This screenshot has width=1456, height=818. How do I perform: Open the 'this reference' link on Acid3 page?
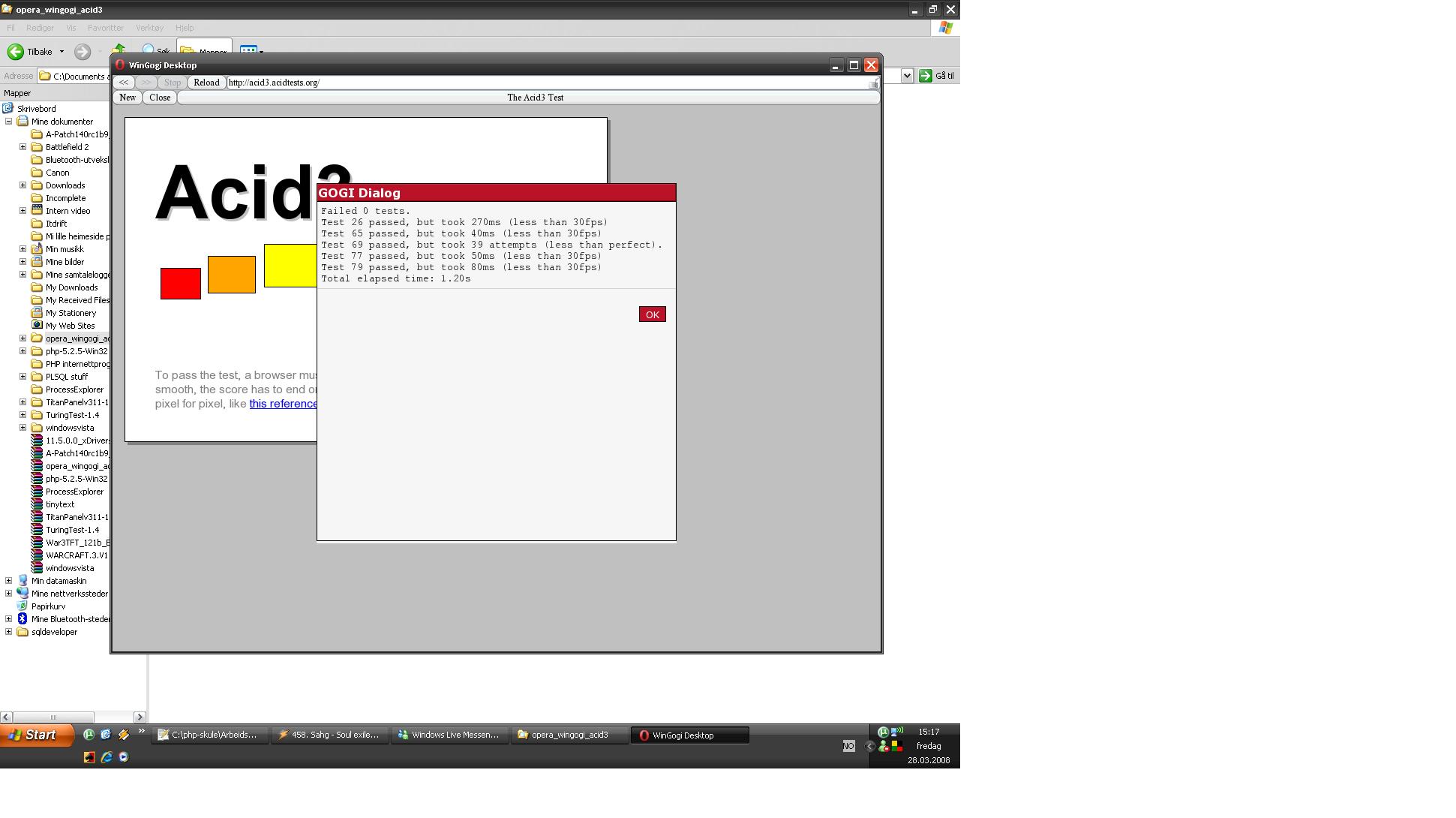(284, 404)
